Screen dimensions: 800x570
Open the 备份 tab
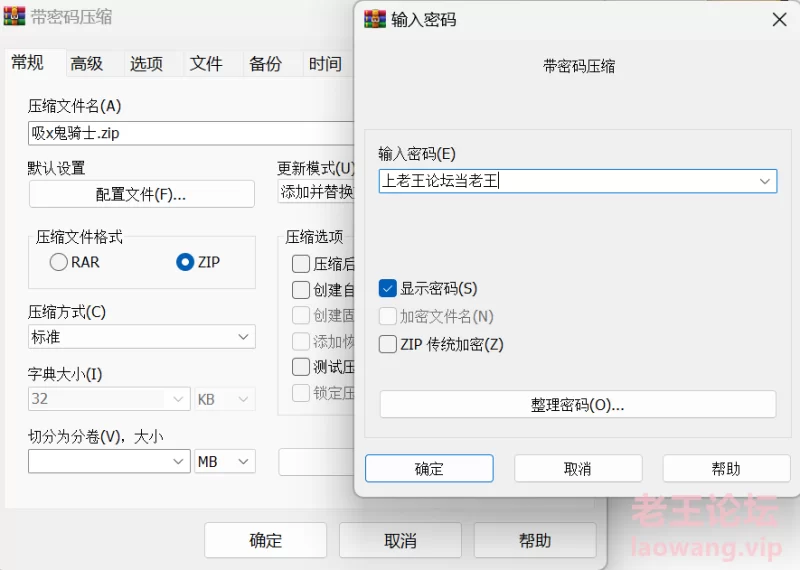click(265, 64)
